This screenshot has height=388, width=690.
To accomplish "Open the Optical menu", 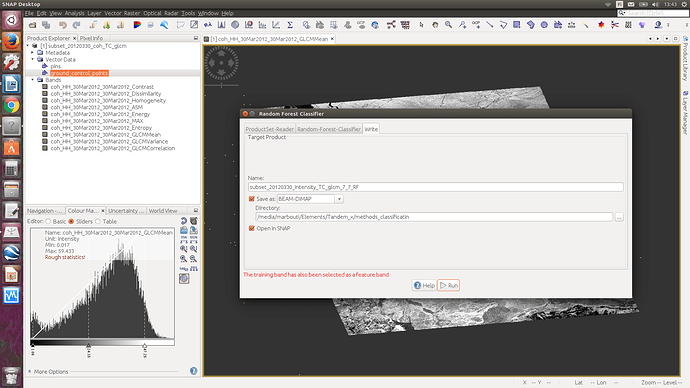I will 152,13.
